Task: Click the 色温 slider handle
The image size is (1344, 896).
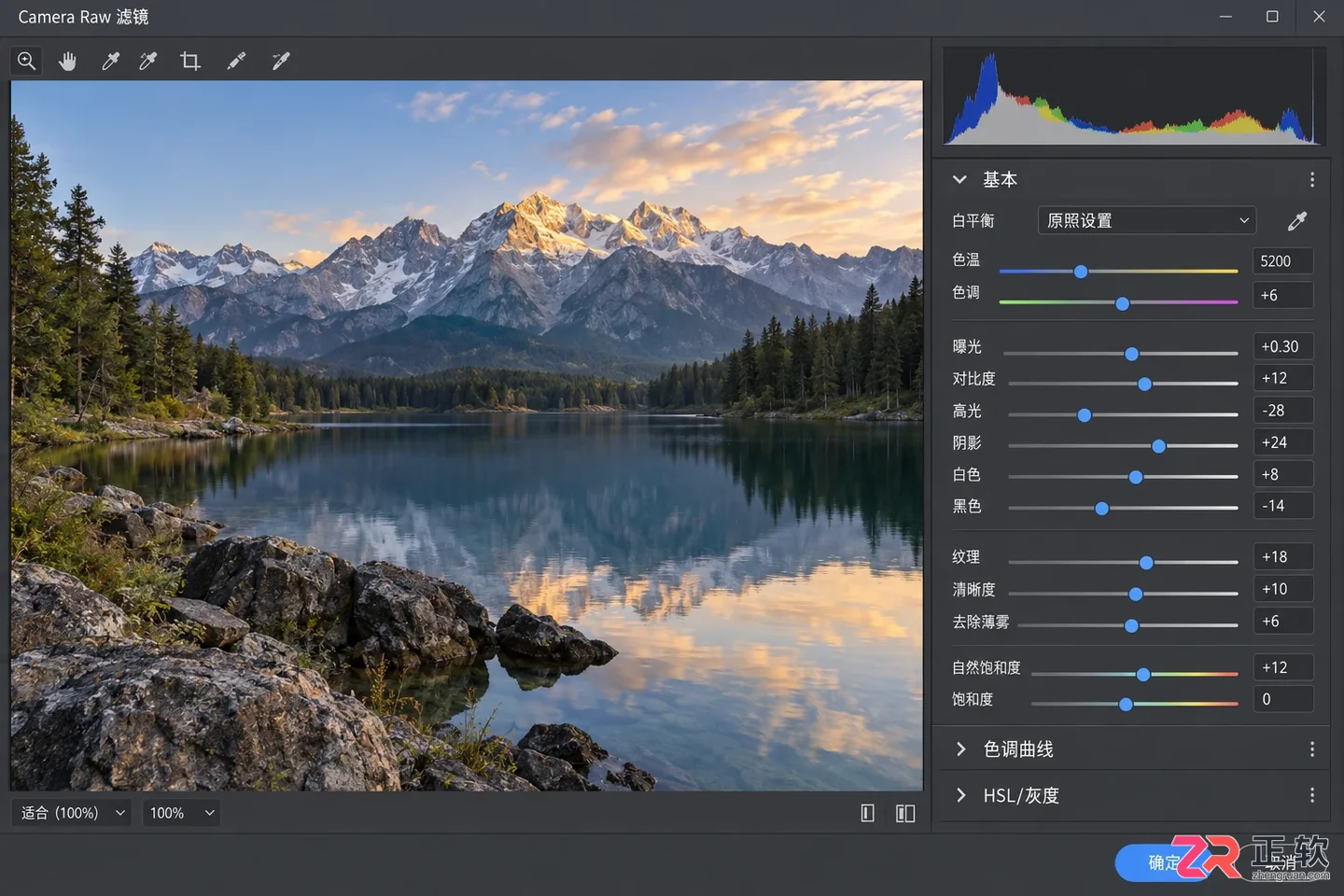Action: click(x=1081, y=272)
